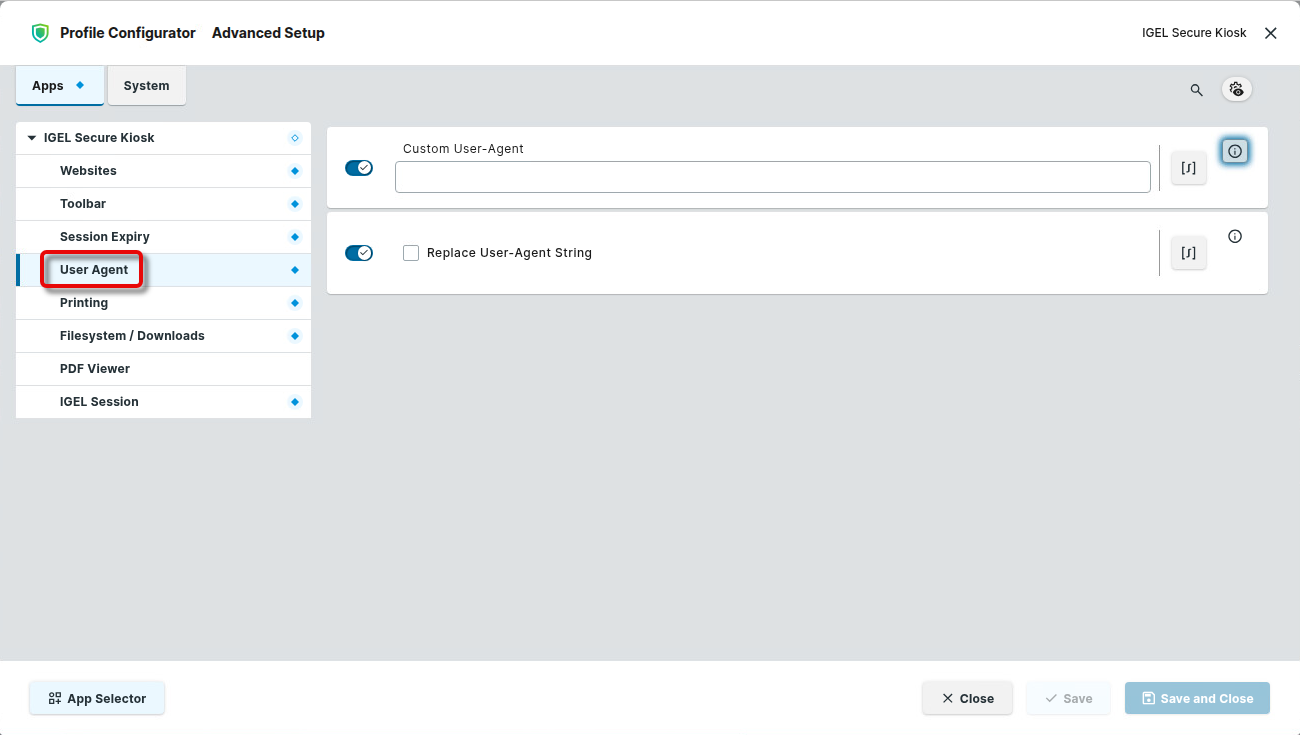Go to the PDF Viewer section
The width and height of the screenshot is (1300, 735).
click(95, 369)
